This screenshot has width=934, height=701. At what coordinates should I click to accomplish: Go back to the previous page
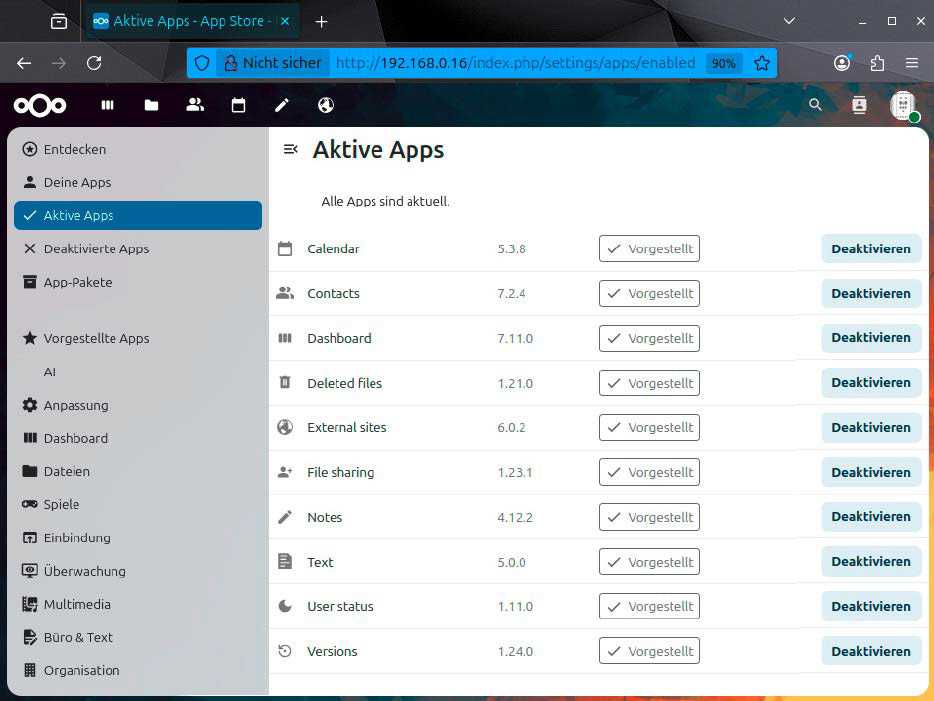24,63
